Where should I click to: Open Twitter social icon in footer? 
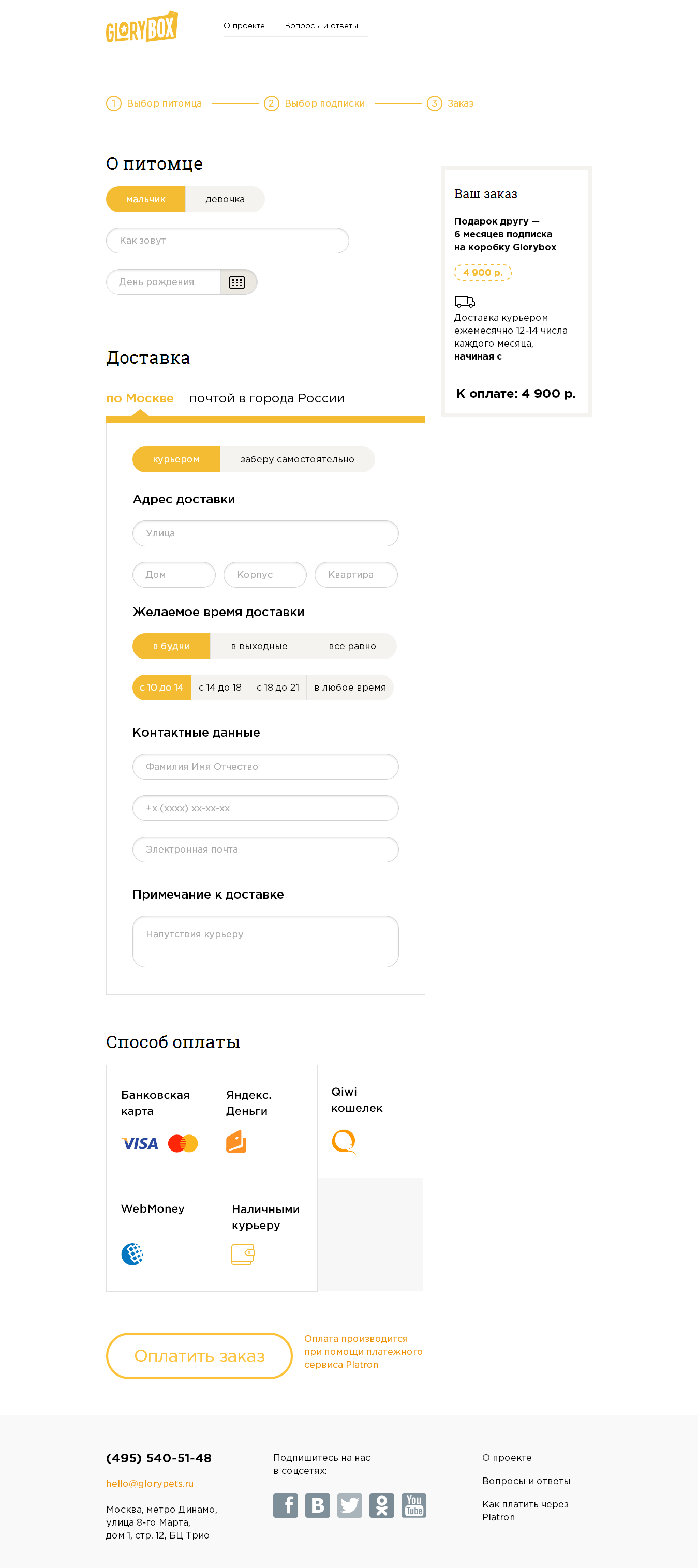click(350, 1505)
